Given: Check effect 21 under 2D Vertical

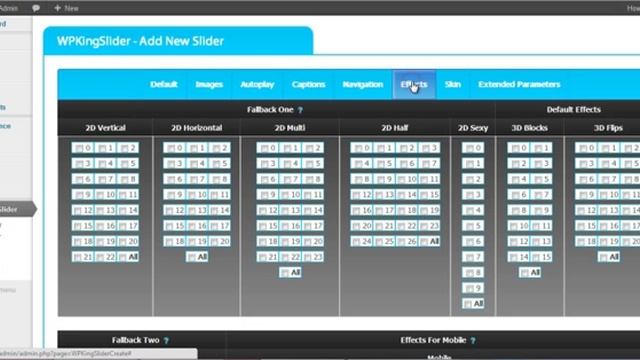Looking at the screenshot, I should coord(78,257).
